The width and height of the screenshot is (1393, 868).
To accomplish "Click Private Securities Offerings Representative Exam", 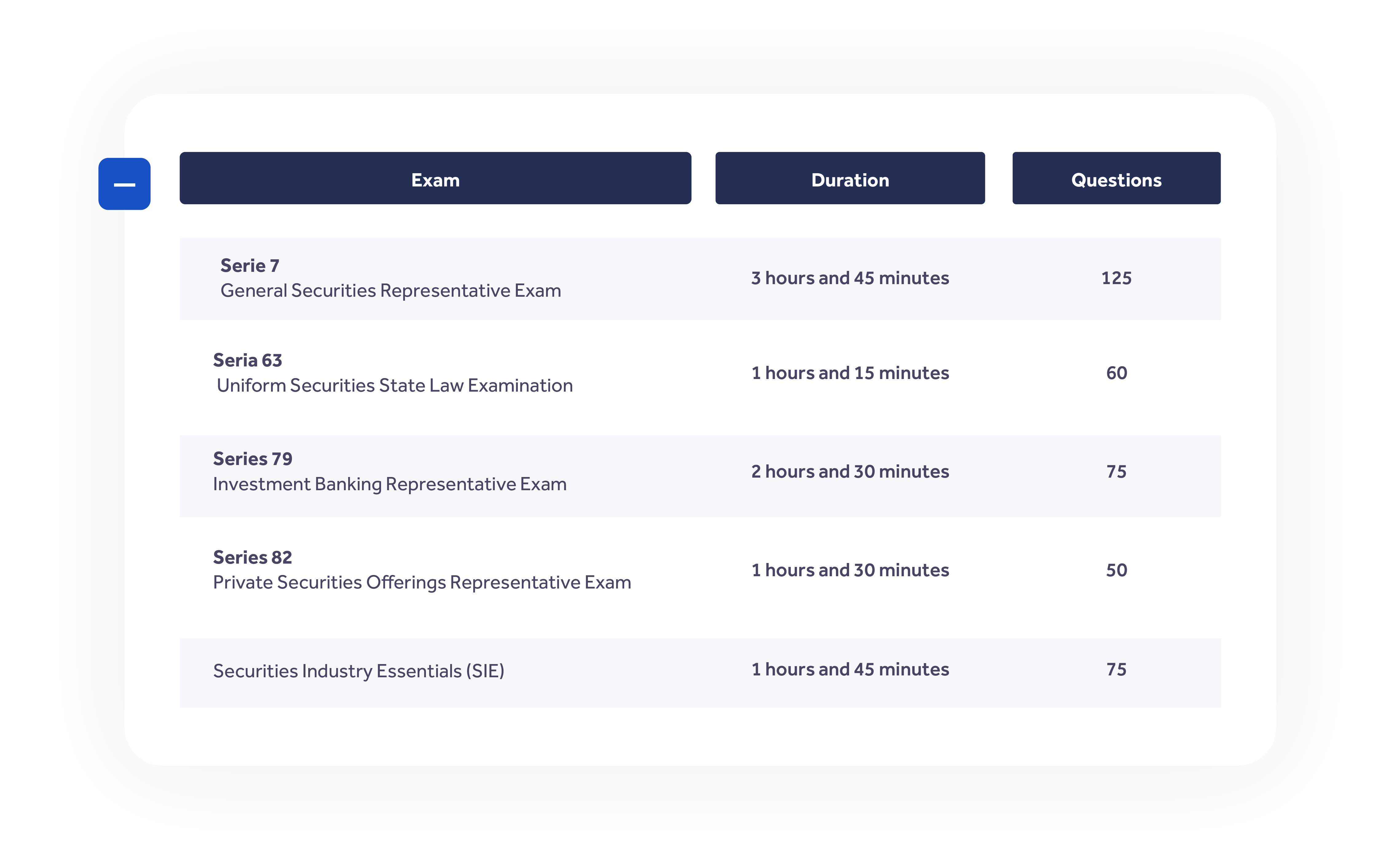I will point(421,582).
